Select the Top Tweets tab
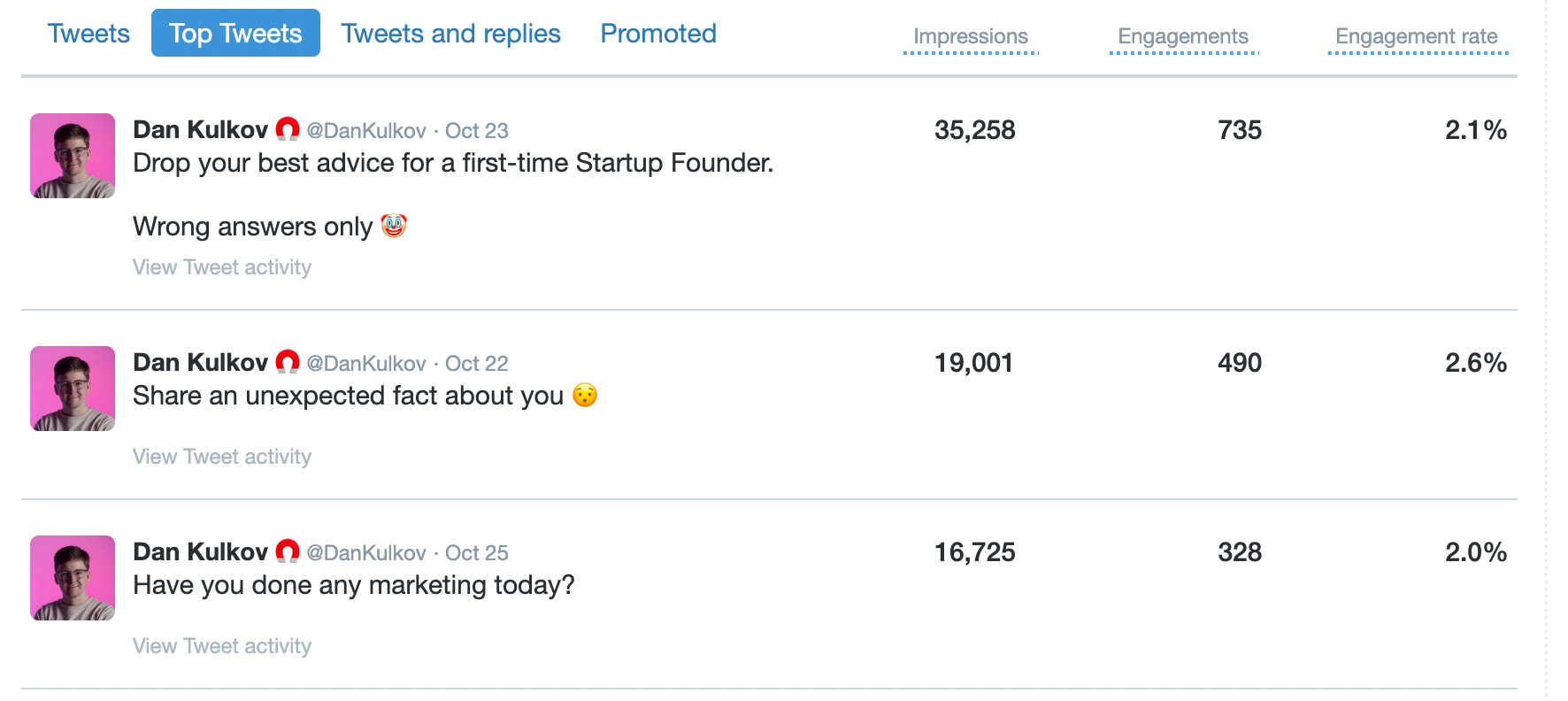 (x=235, y=33)
